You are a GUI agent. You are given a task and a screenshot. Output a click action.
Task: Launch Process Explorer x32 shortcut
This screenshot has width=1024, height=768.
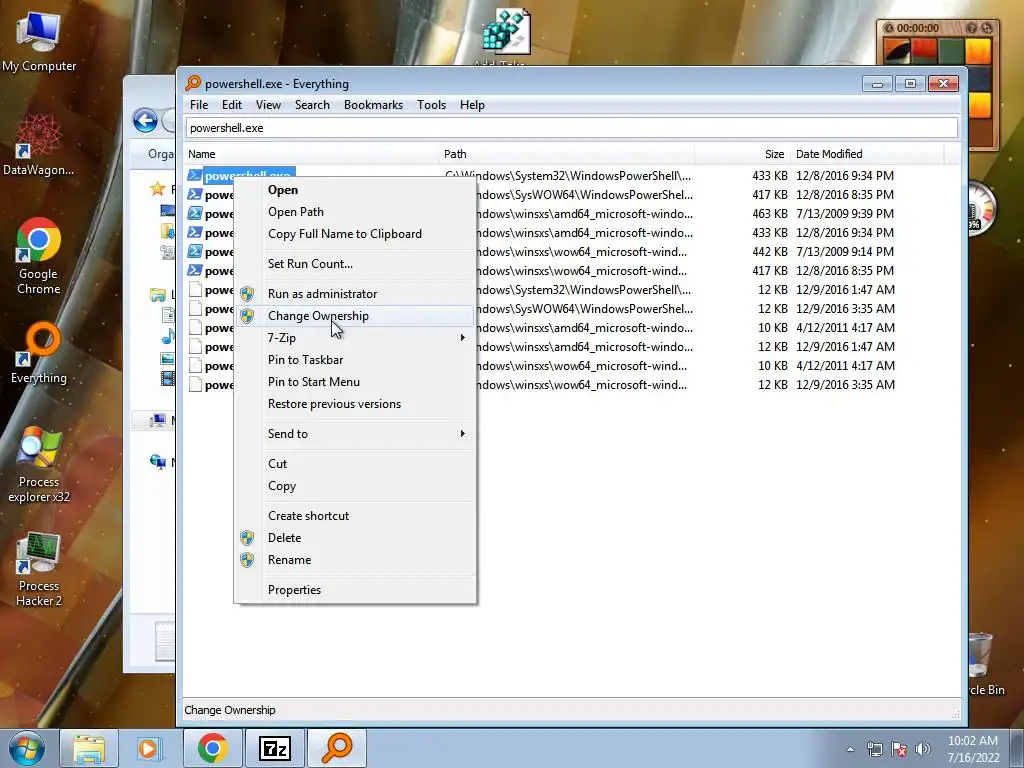tap(39, 465)
